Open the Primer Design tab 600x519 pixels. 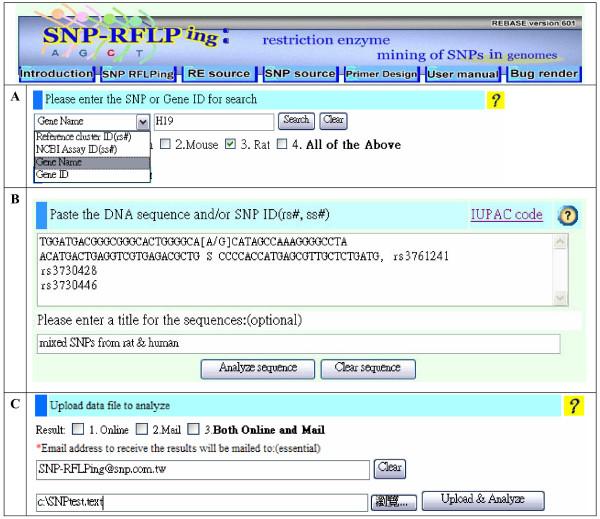tap(381, 74)
